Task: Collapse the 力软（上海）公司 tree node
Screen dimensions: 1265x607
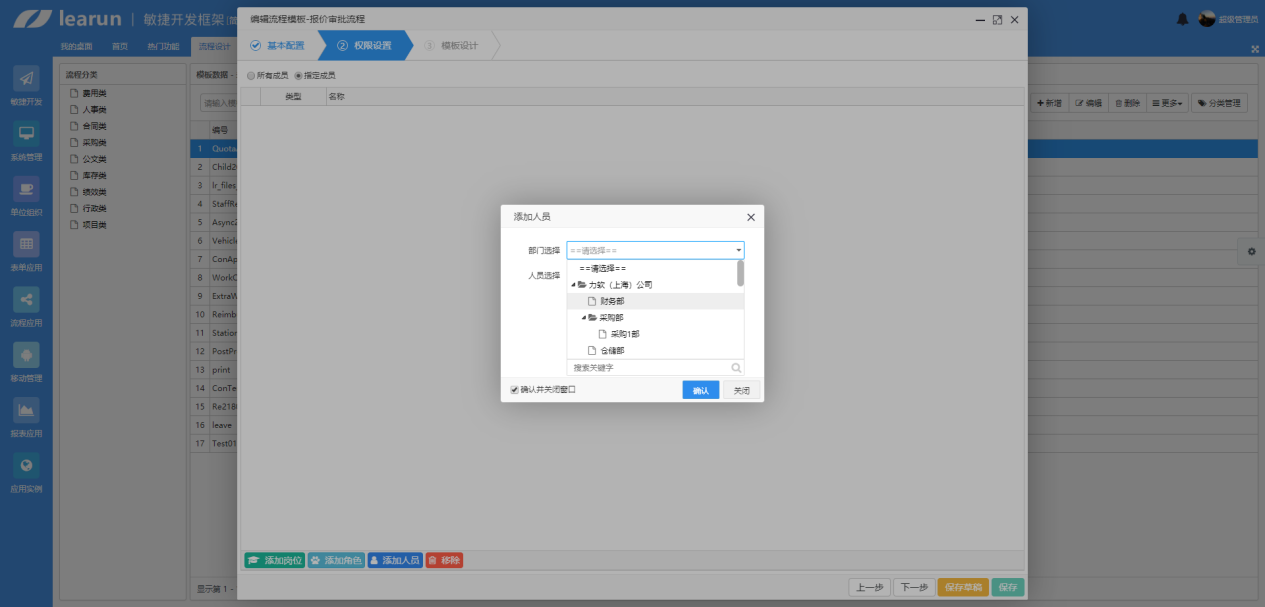Action: (x=573, y=285)
